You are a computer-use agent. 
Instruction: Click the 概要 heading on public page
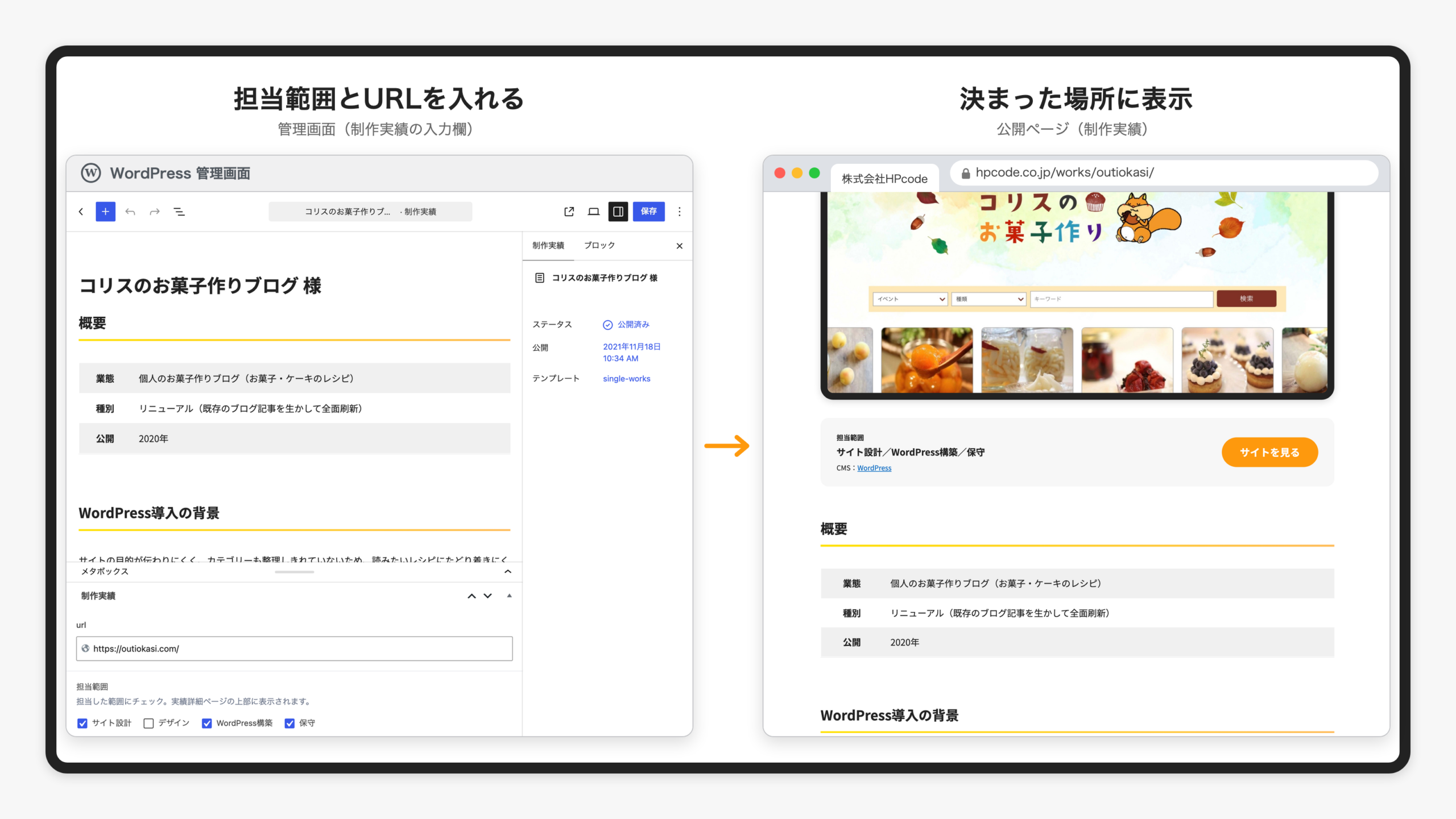point(834,529)
